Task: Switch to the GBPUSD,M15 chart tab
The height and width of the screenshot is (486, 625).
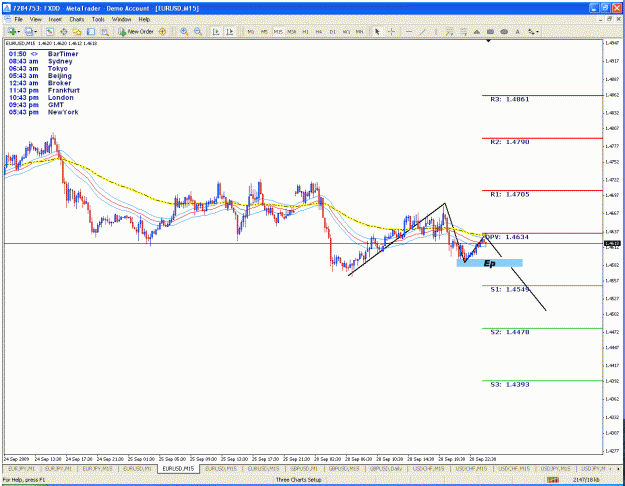Action: point(344,468)
